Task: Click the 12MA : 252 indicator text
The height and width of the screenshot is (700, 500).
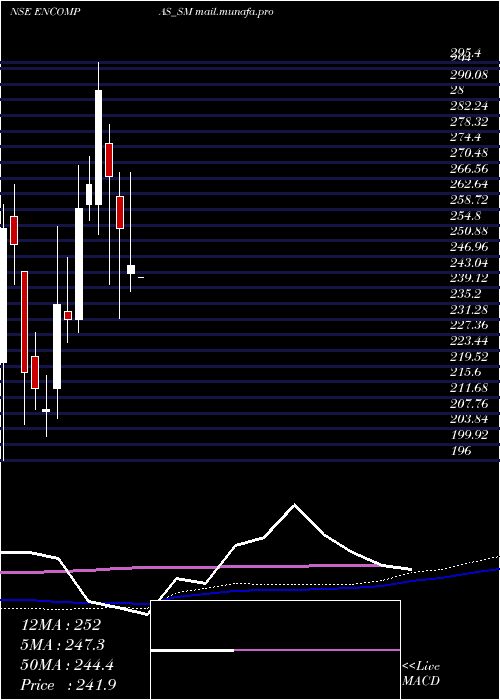Action: 61,625
